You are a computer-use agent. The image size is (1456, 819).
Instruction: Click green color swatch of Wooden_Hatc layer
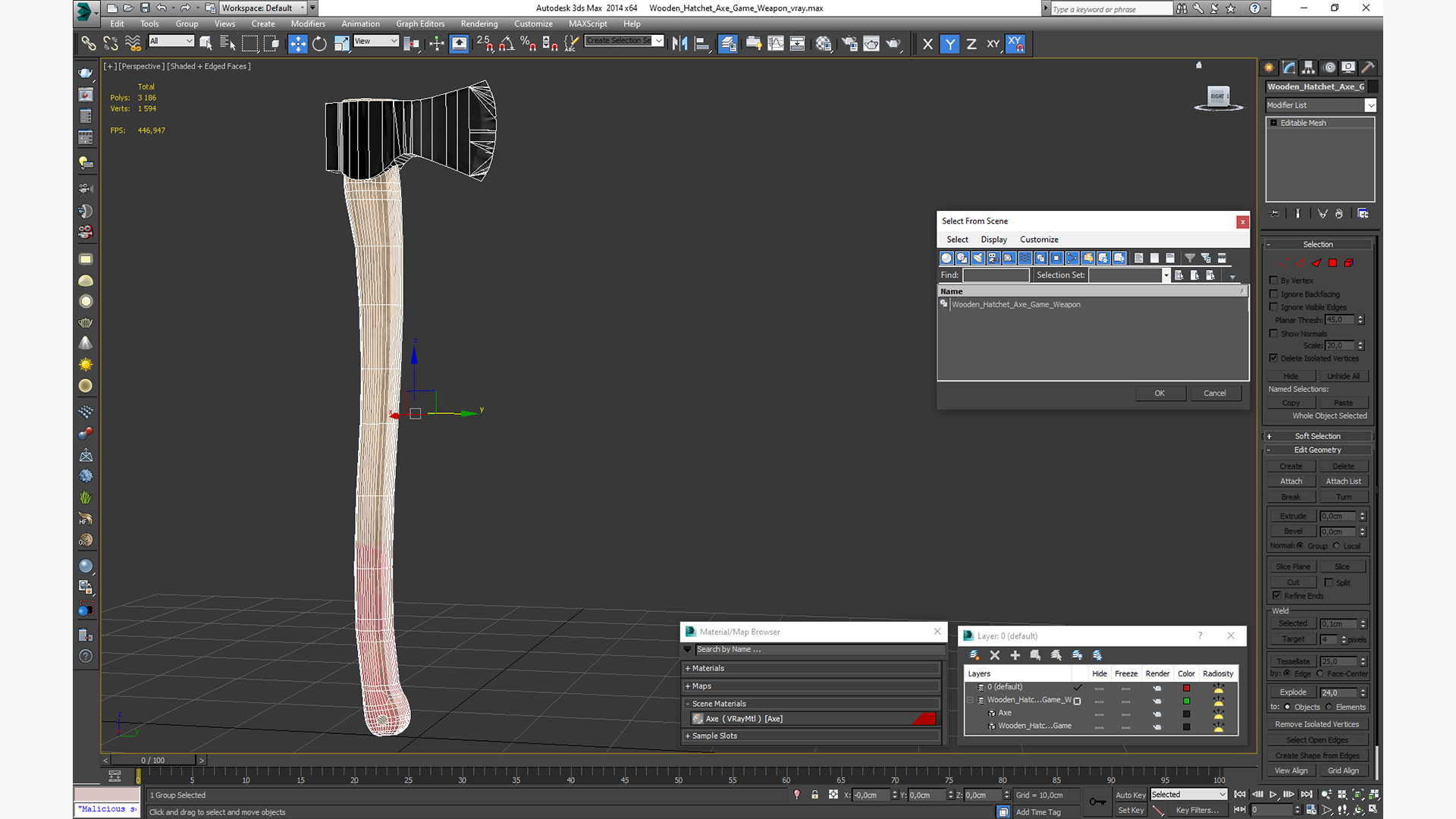tap(1187, 701)
